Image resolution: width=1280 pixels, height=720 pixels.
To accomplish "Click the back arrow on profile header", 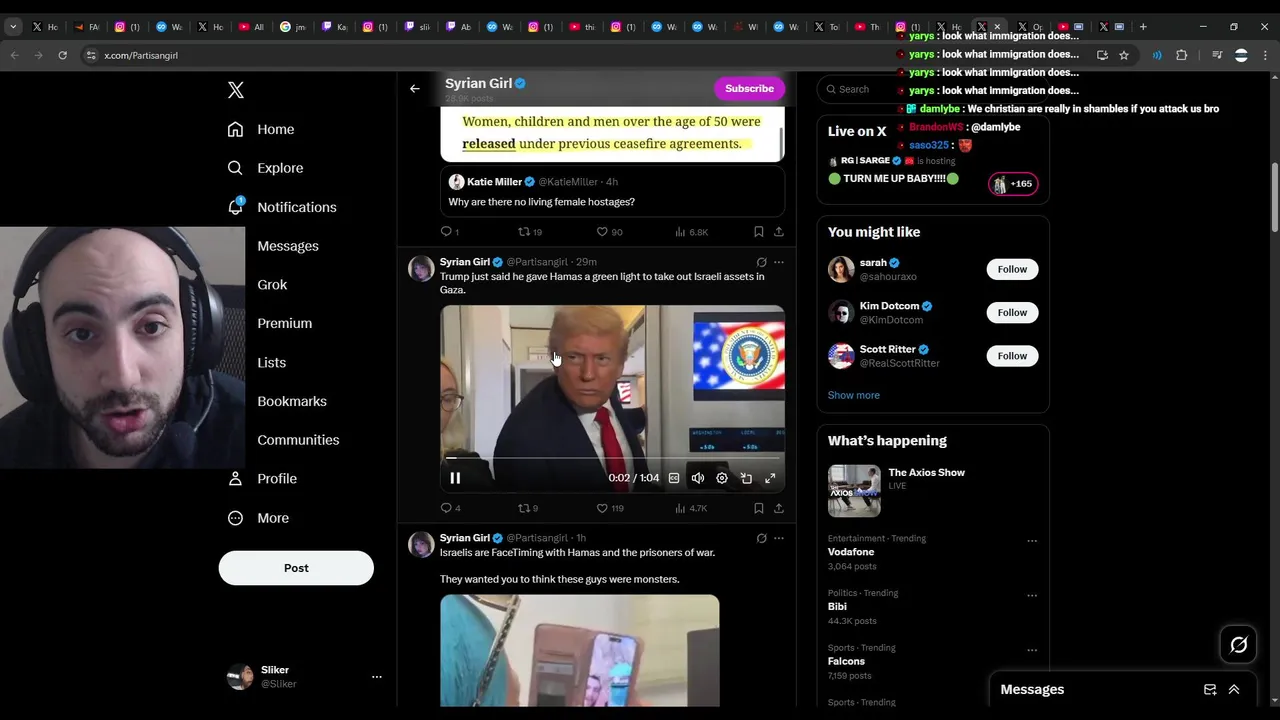I will [x=415, y=89].
